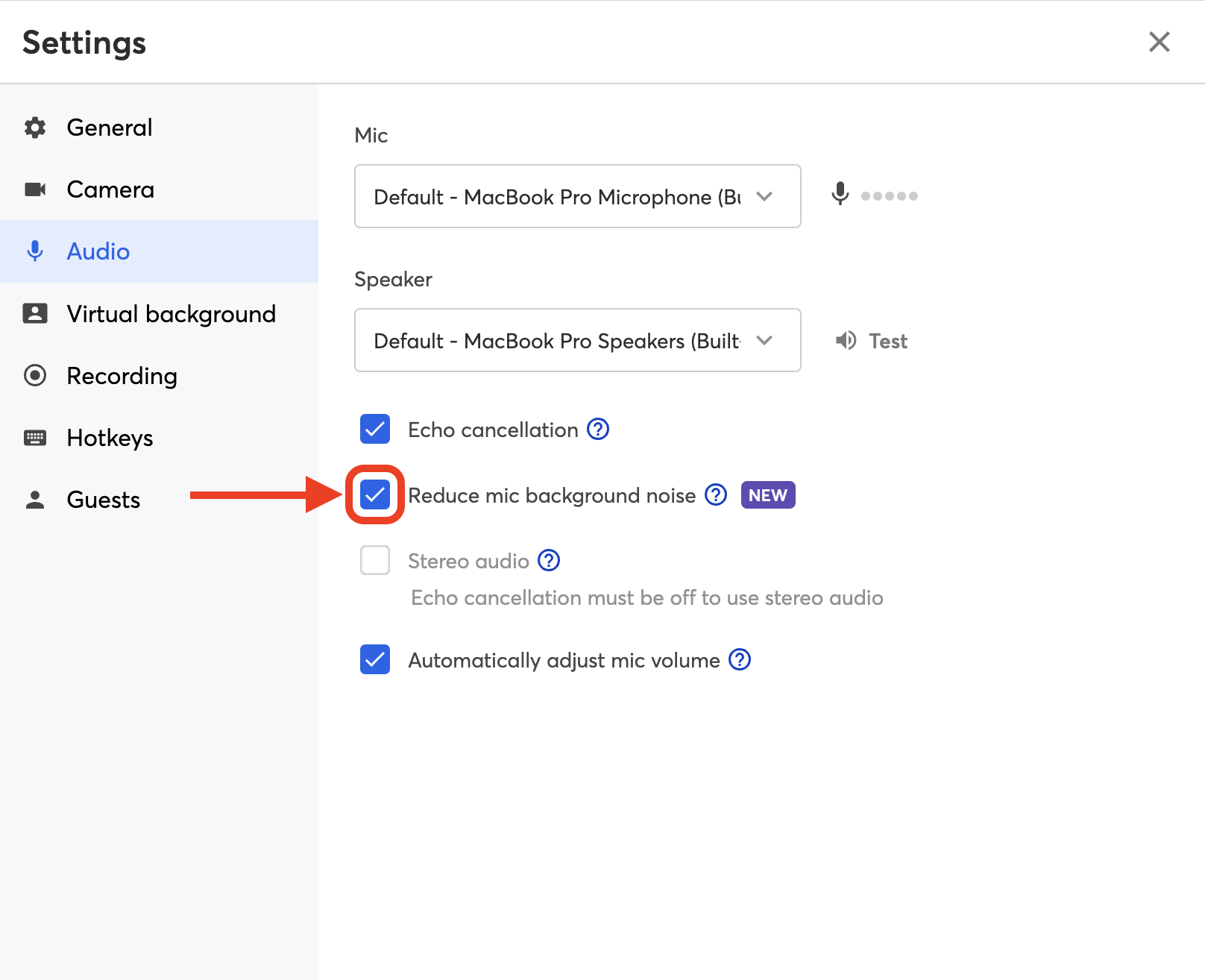Open the Mic device dropdown
This screenshot has width=1205, height=980.
click(577, 196)
